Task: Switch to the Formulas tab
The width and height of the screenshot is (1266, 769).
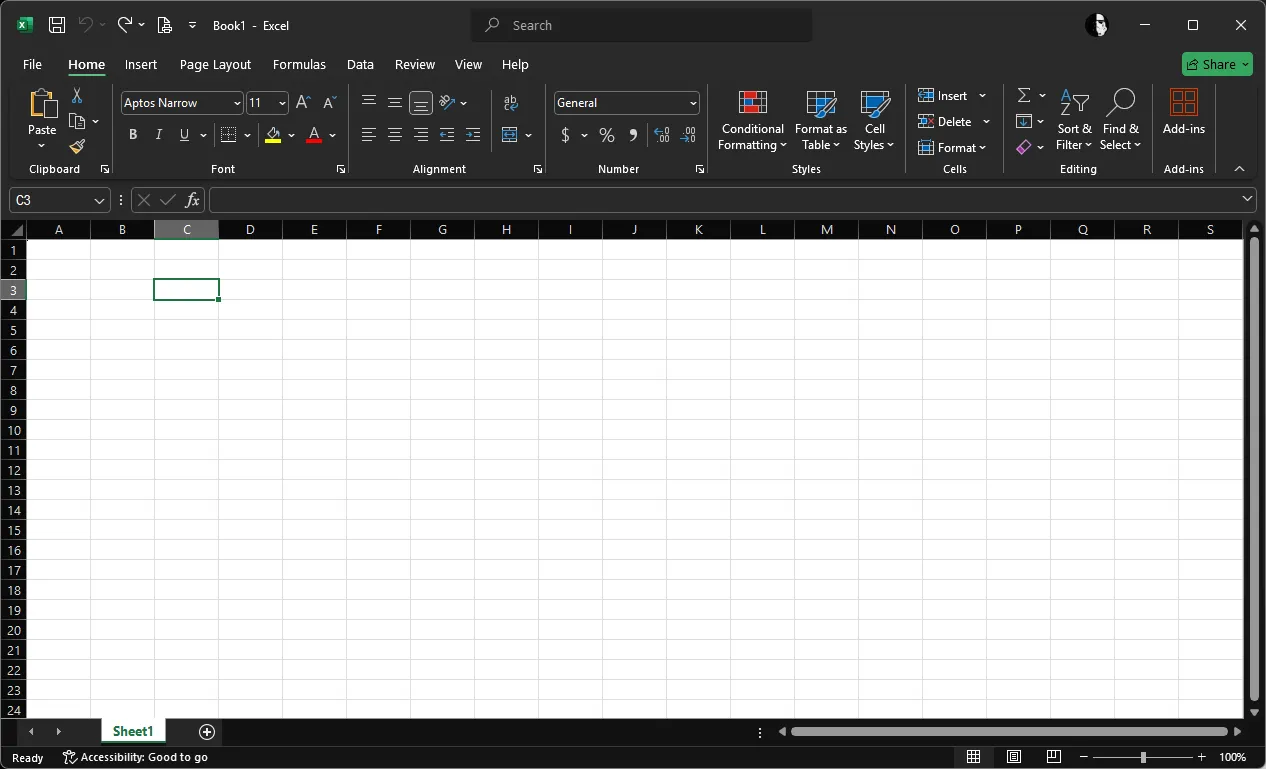Action: pyautogui.click(x=299, y=64)
